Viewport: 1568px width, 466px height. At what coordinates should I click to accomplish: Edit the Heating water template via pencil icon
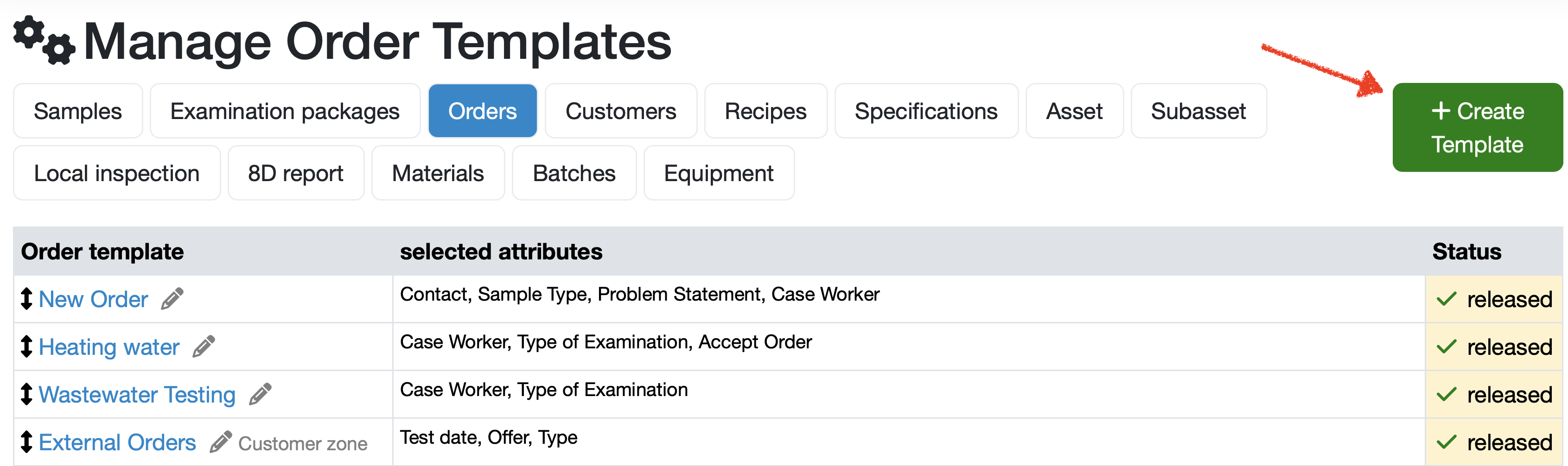[204, 346]
